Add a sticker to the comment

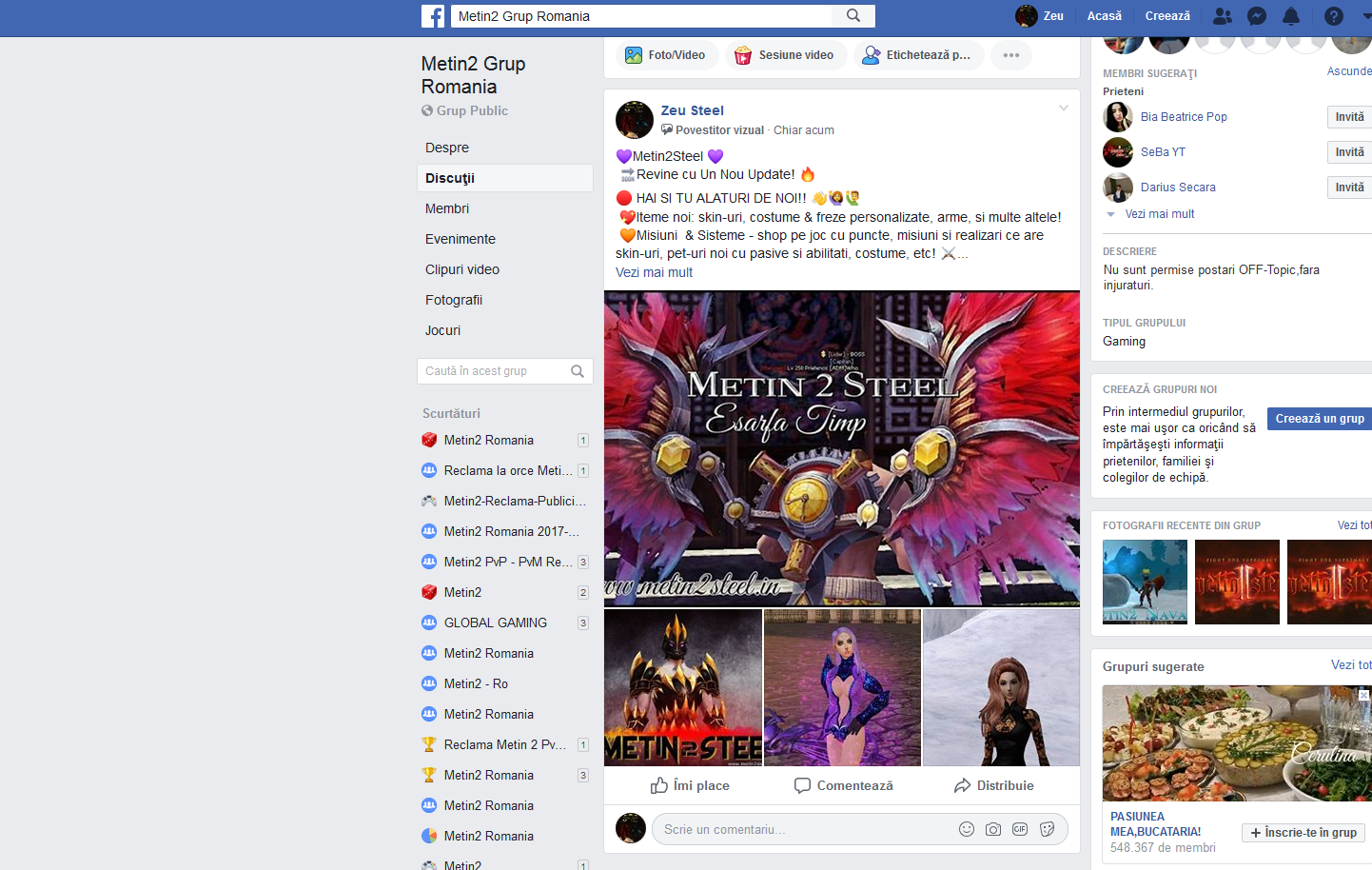point(1047,829)
